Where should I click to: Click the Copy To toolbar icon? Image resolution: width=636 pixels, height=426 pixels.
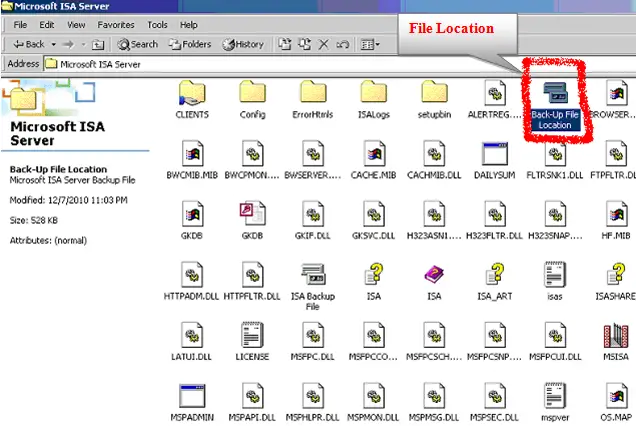[304, 44]
